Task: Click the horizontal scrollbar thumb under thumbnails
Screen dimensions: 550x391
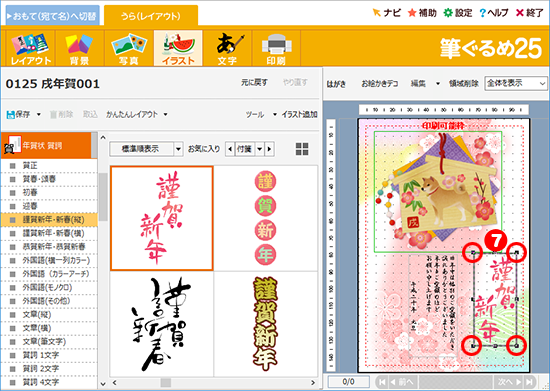Action: click(x=166, y=382)
